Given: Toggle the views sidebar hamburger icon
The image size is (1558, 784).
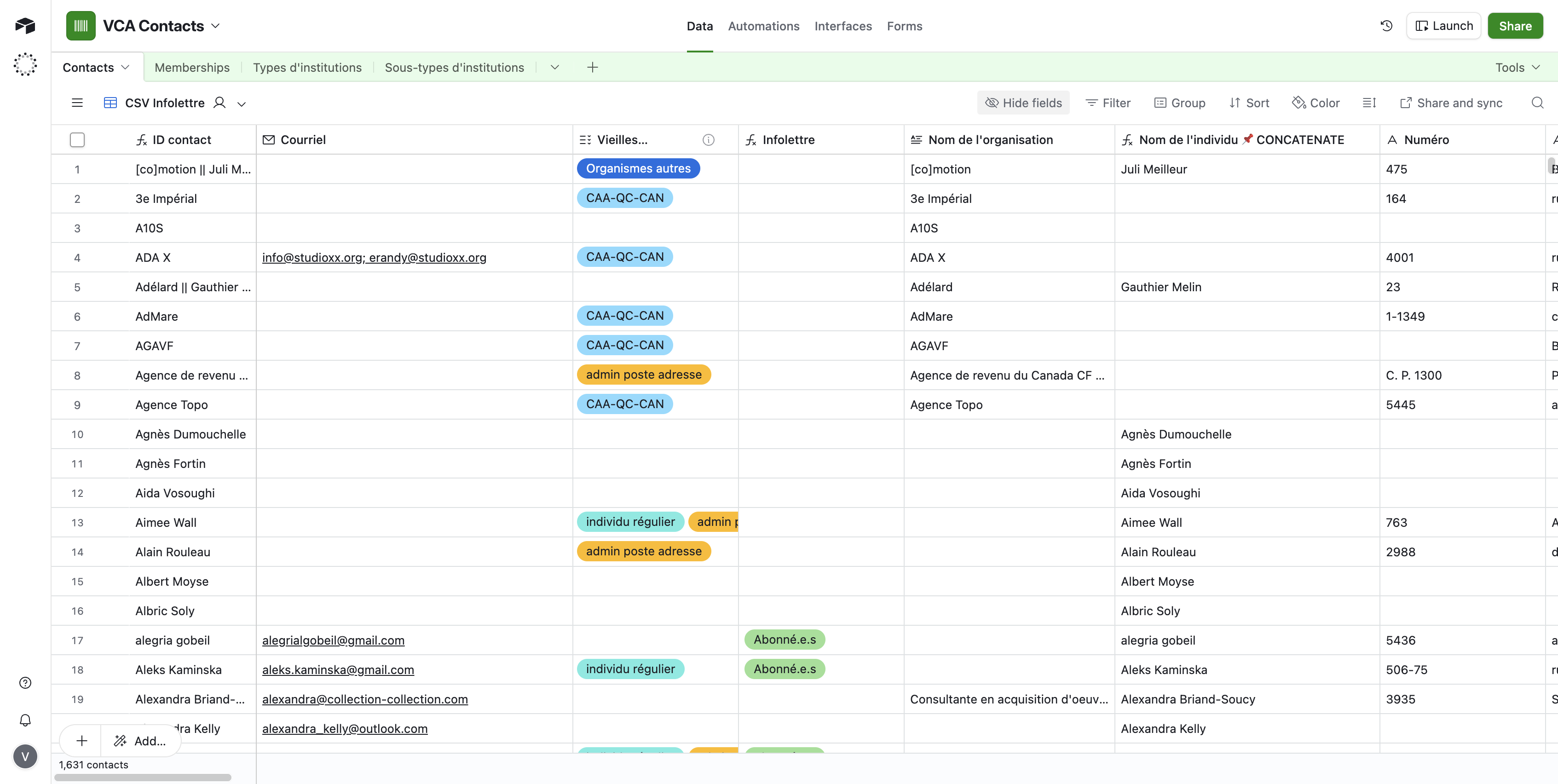Looking at the screenshot, I should tap(77, 103).
